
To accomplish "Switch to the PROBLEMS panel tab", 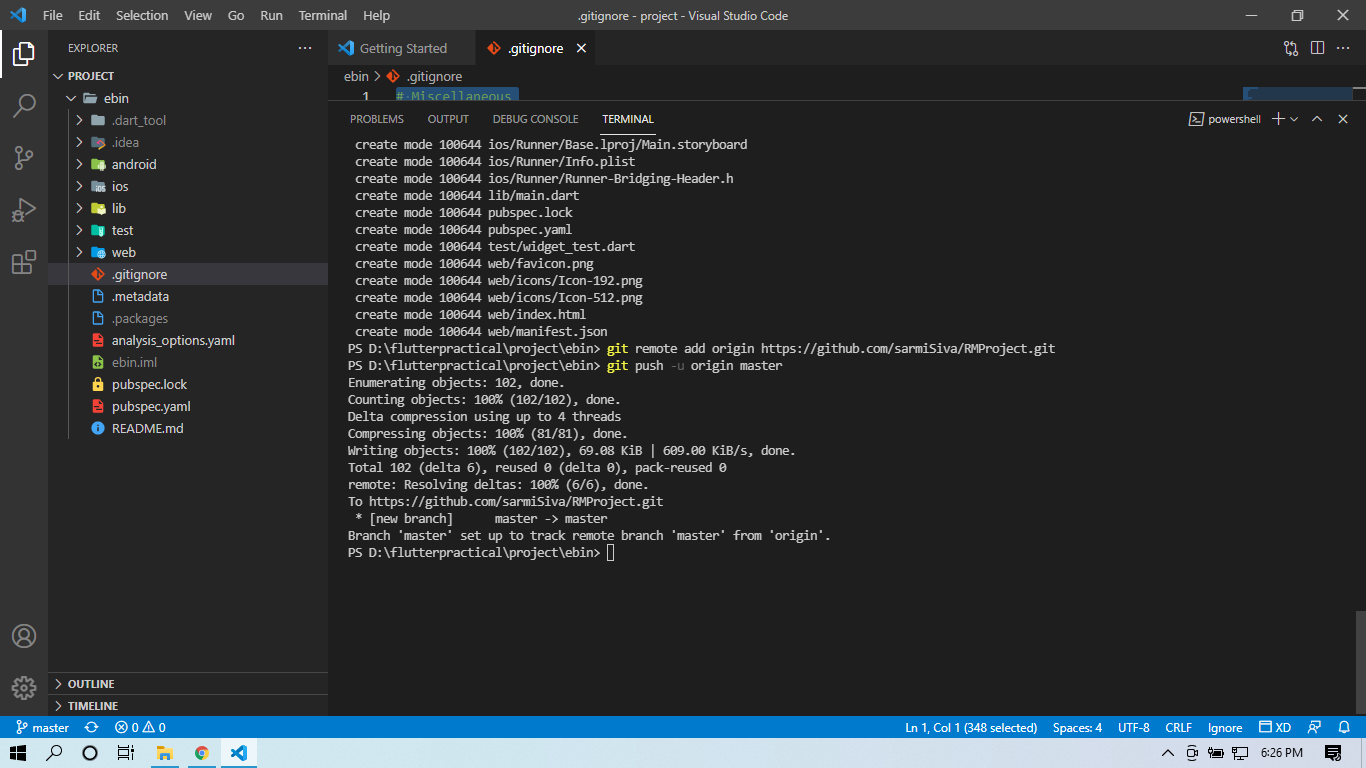I will tap(377, 119).
